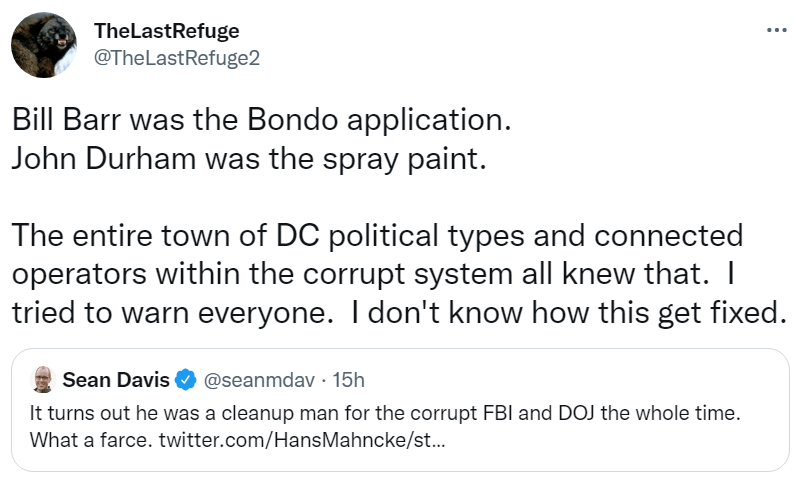Visit the @TheLastRefuge2 handle

(176, 57)
